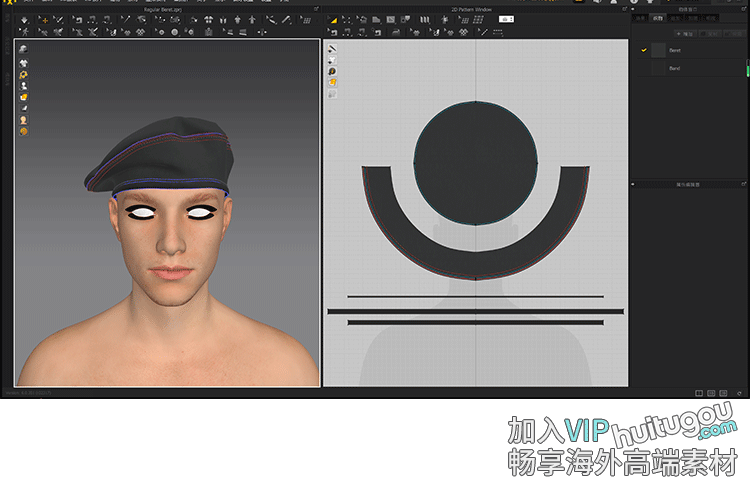Image resolution: width=750 pixels, height=480 pixels.
Task: Click the Beret fabric color swatch
Action: 658,50
